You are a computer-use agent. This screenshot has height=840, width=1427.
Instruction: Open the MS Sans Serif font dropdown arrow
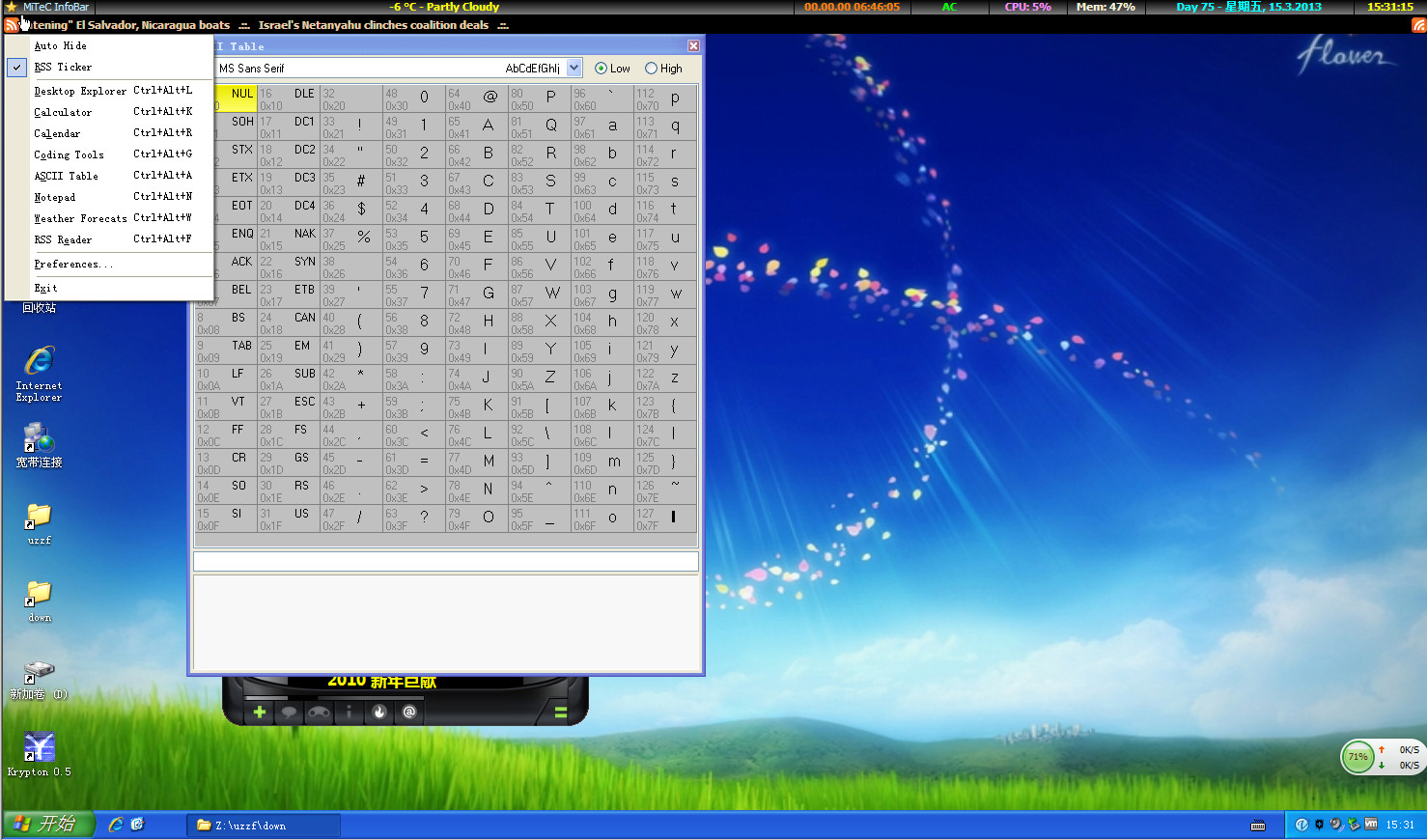point(574,68)
